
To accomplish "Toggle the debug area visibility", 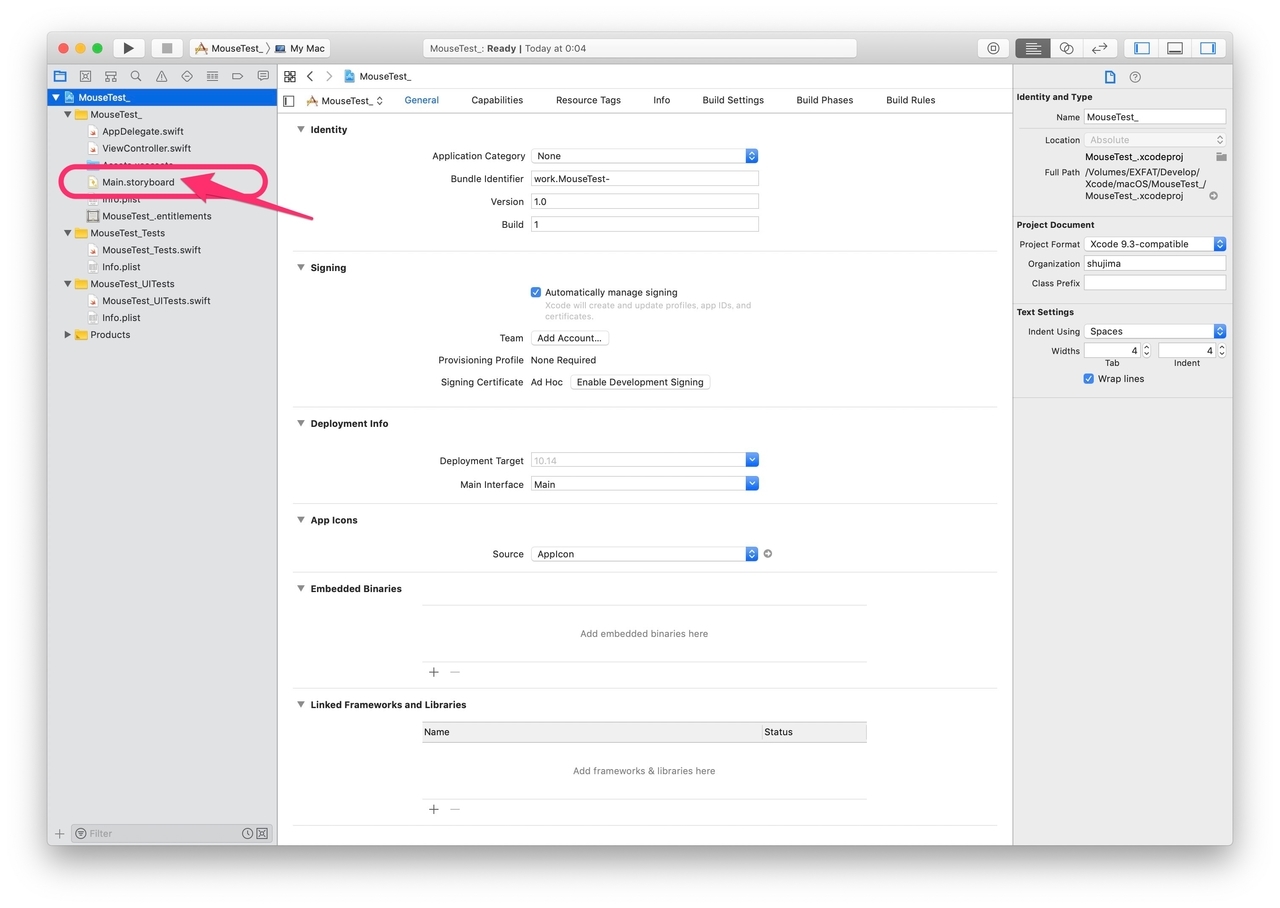I will point(1175,48).
